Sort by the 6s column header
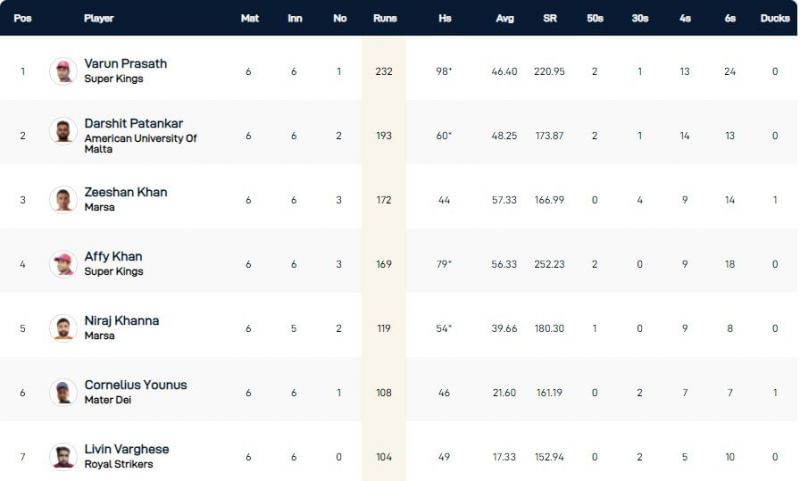Image resolution: width=800 pixels, height=481 pixels. [729, 18]
